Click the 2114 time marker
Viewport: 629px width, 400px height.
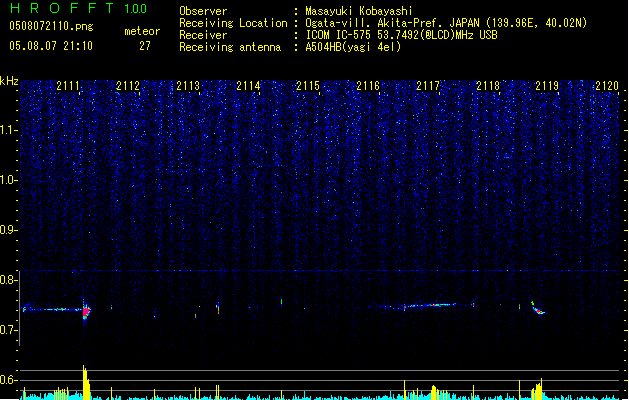click(x=248, y=86)
